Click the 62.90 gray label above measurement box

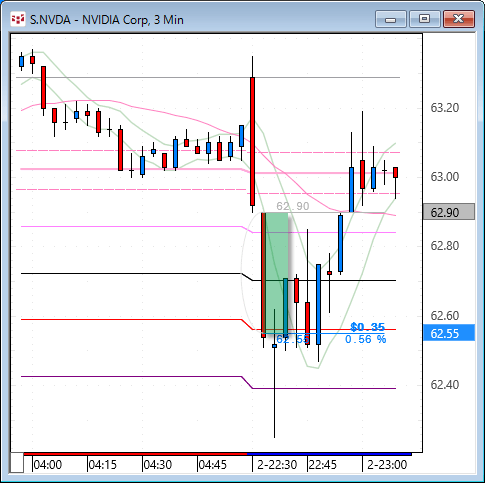click(293, 206)
